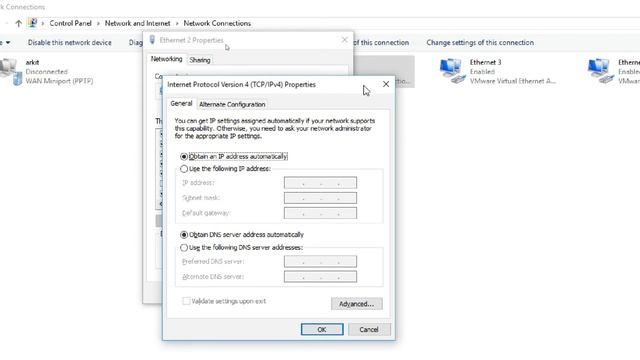Select Obtain DNS server address automatically radio

click(184, 235)
